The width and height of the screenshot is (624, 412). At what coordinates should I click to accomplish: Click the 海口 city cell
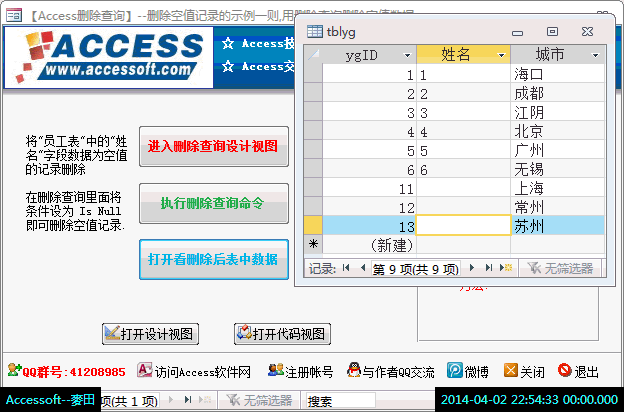pyautogui.click(x=557, y=74)
